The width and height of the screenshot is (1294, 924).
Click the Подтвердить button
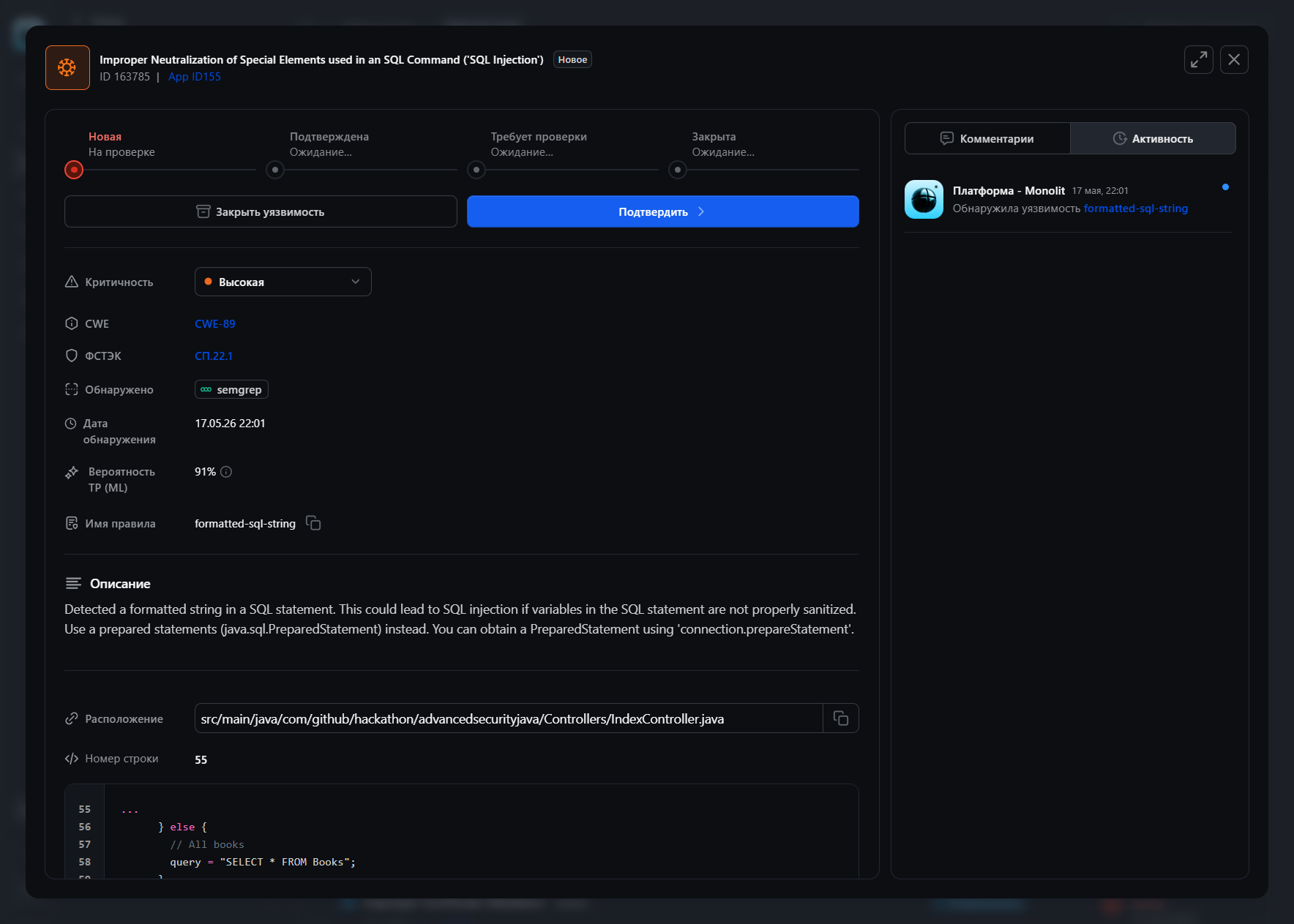[x=662, y=211]
